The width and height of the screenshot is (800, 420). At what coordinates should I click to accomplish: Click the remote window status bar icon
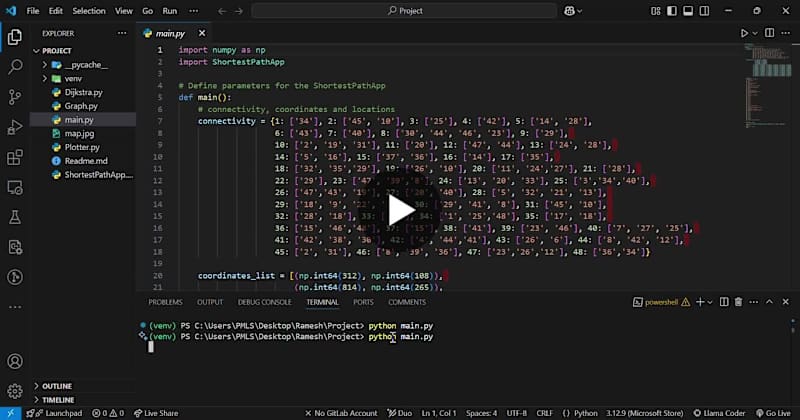[x=10, y=413]
